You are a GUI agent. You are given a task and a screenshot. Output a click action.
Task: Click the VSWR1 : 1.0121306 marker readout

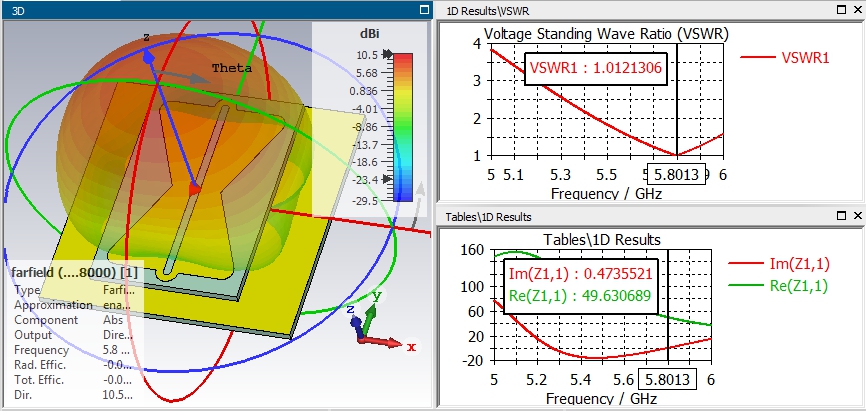pos(595,68)
